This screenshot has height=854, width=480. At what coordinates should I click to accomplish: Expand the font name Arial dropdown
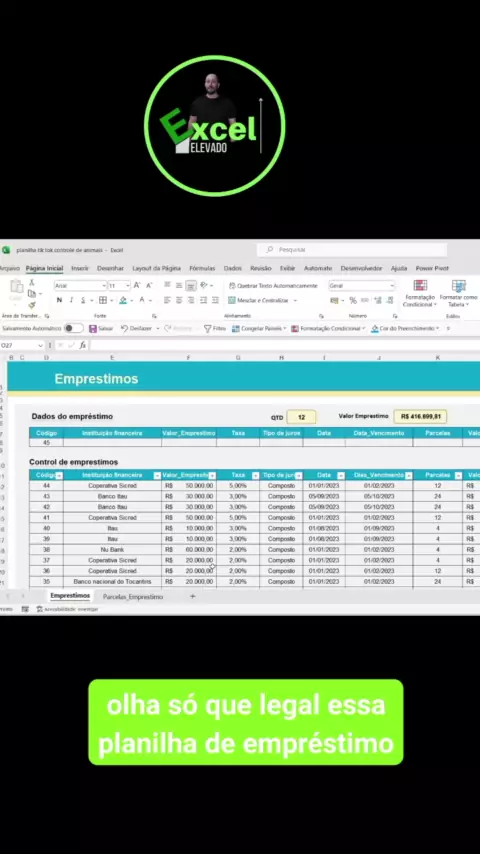click(104, 285)
